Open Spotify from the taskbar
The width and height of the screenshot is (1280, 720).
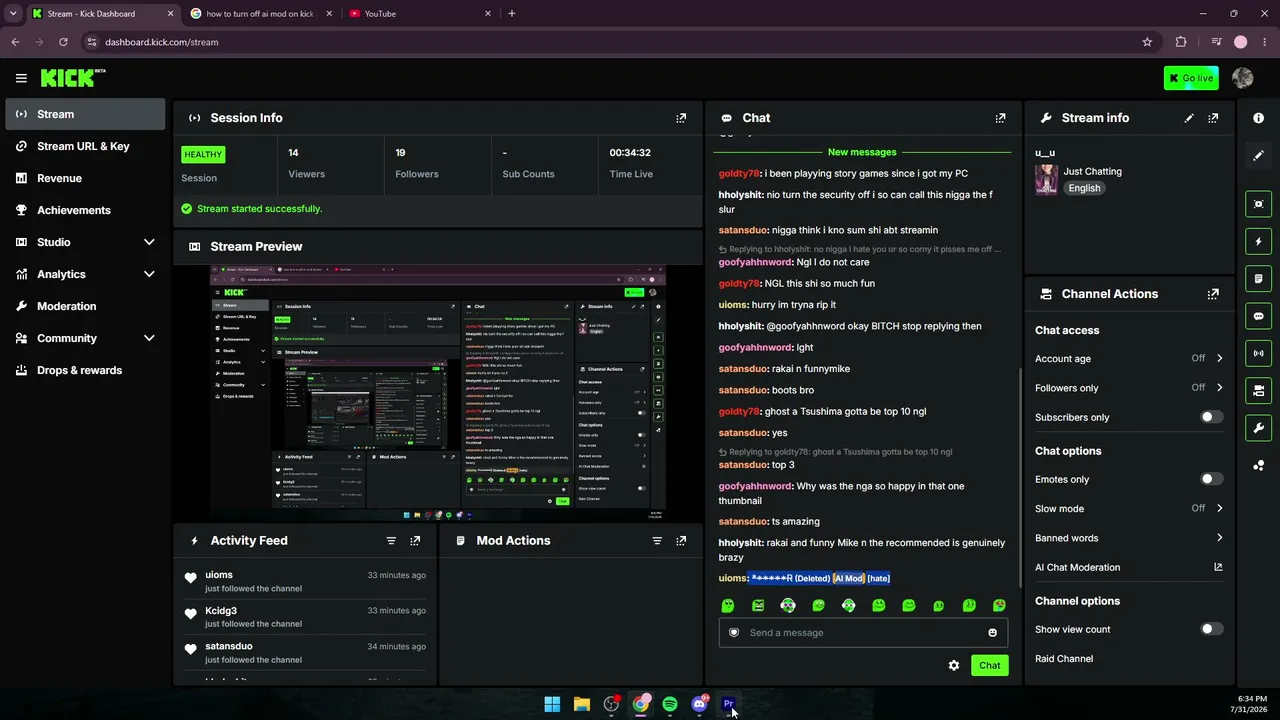click(670, 704)
